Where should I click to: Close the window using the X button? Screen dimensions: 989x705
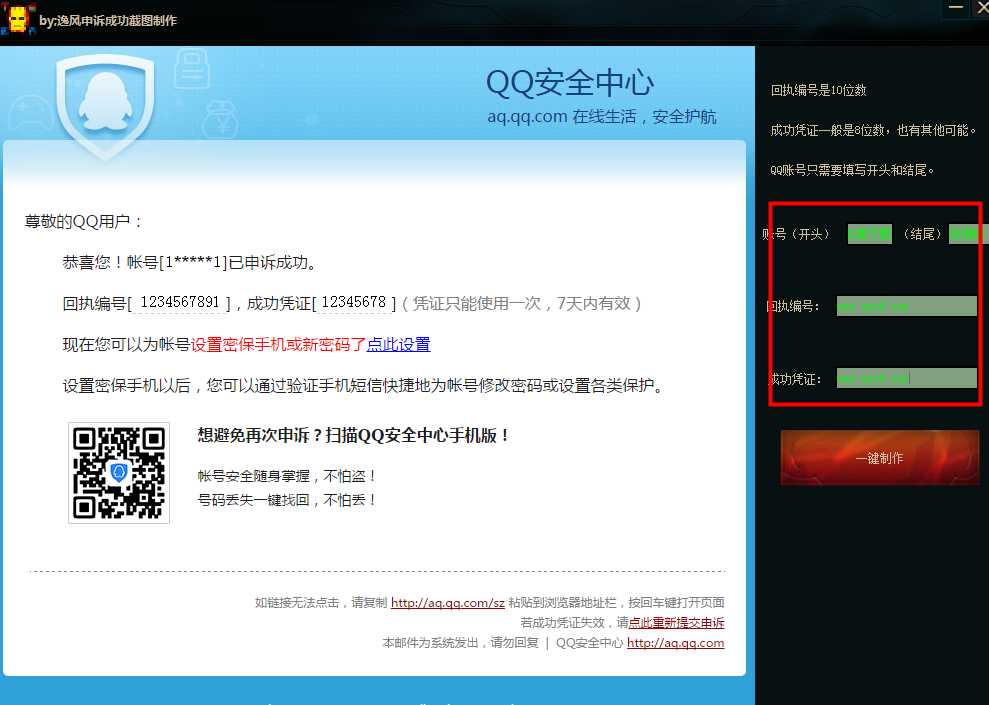click(981, 8)
